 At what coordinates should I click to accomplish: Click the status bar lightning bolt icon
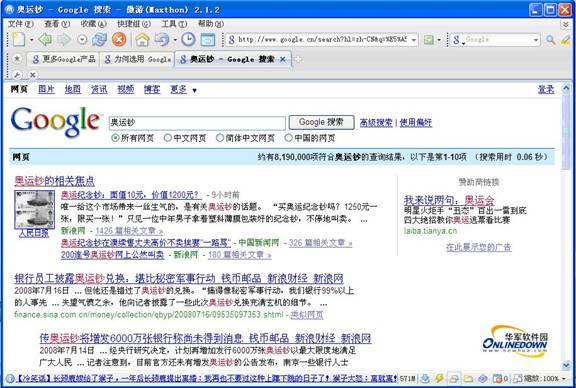(x=439, y=378)
